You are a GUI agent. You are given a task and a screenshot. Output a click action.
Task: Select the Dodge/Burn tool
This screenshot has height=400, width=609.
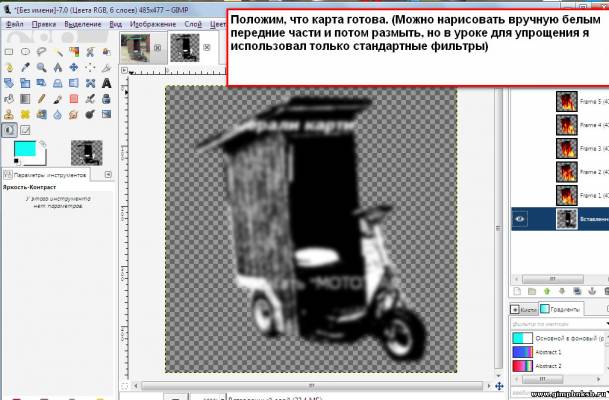coord(90,114)
